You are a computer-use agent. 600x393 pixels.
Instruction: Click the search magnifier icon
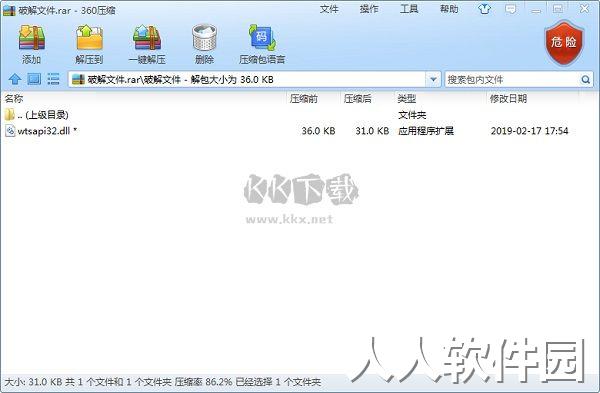pyautogui.click(x=585, y=80)
